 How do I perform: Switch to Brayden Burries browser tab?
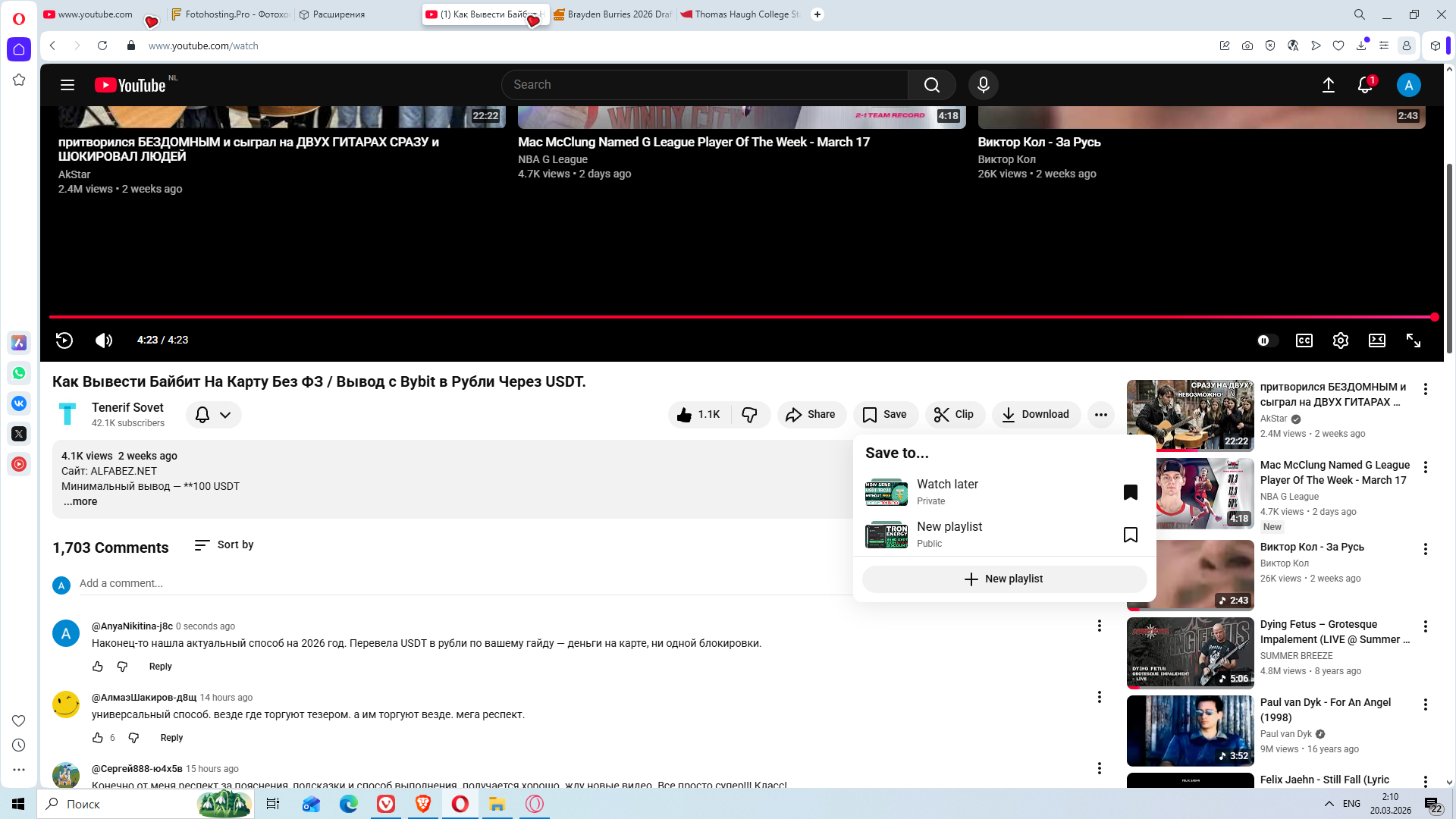(x=613, y=14)
